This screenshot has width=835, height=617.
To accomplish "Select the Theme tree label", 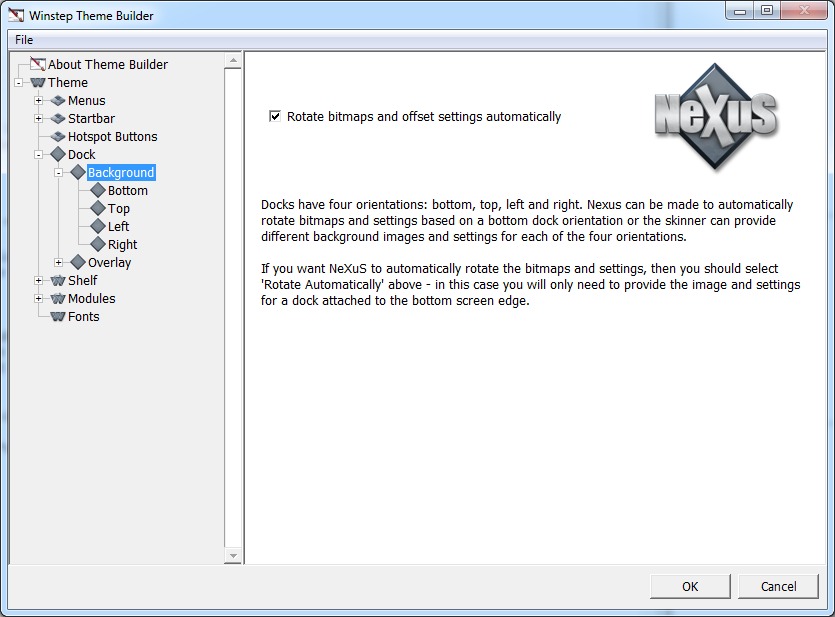I will 68,83.
